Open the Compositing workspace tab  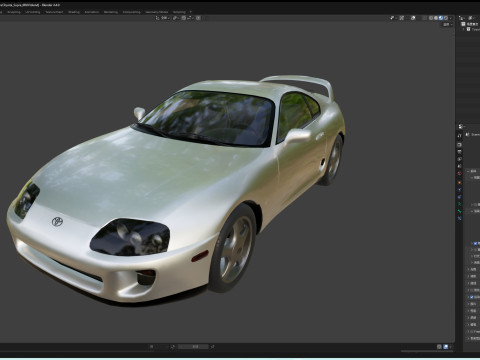(132, 12)
